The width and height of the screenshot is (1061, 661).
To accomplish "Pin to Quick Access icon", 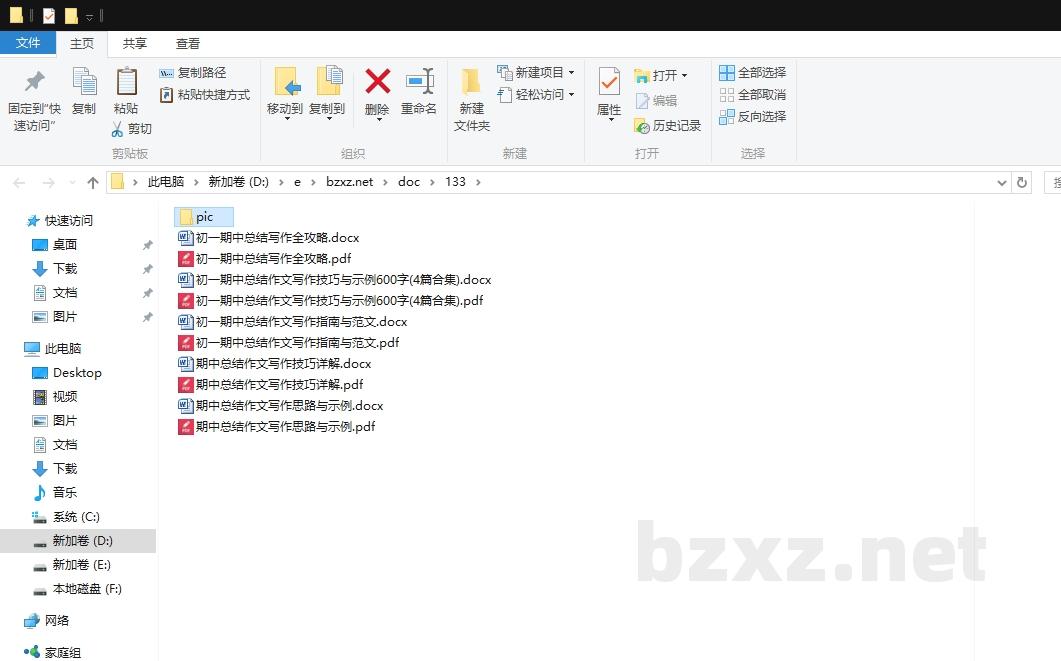I will pos(34,82).
